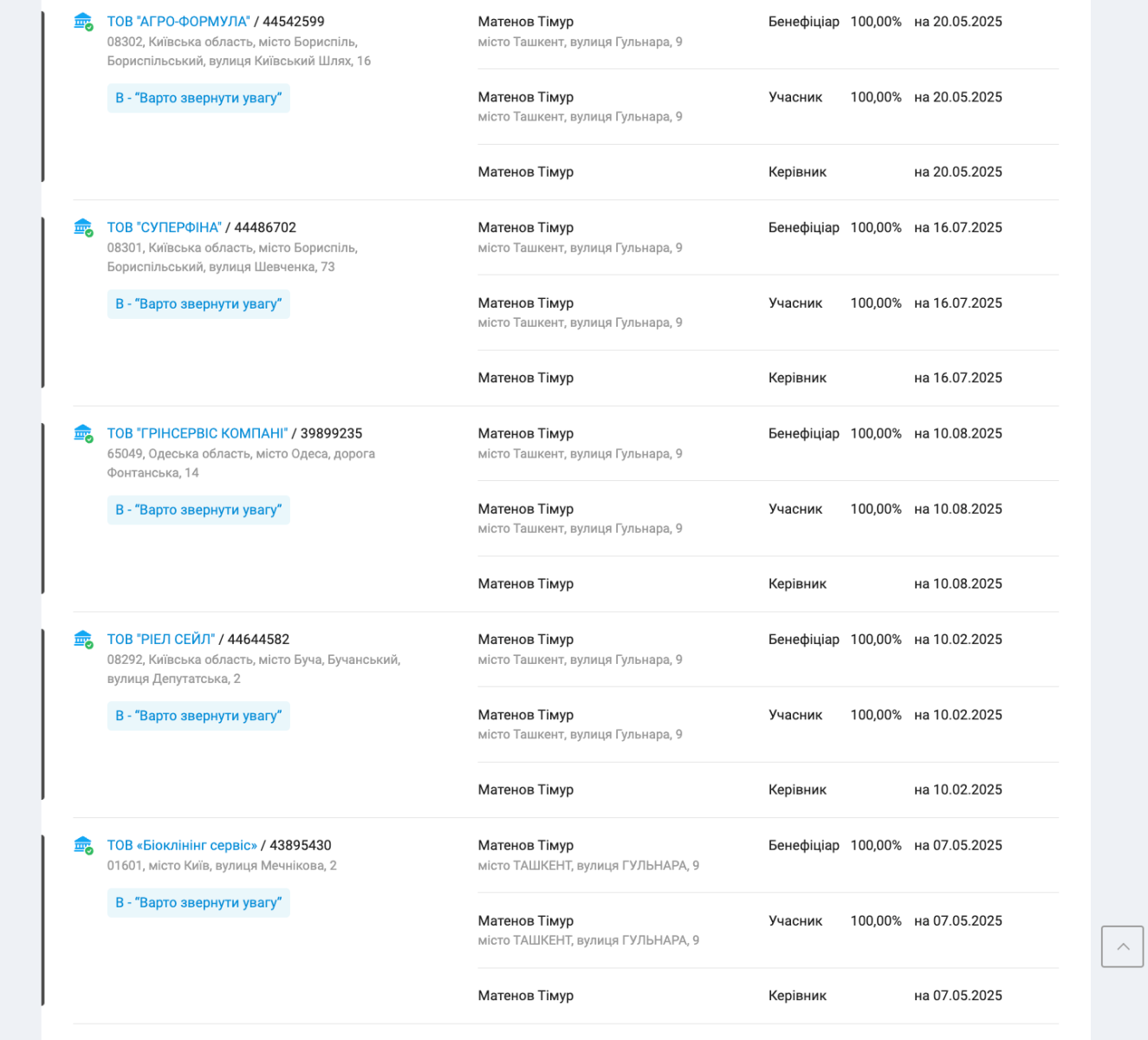Click company icon next to ТОВ "АГРО-ФОРМУЛА"
The height and width of the screenshot is (1040, 1148).
(83, 22)
